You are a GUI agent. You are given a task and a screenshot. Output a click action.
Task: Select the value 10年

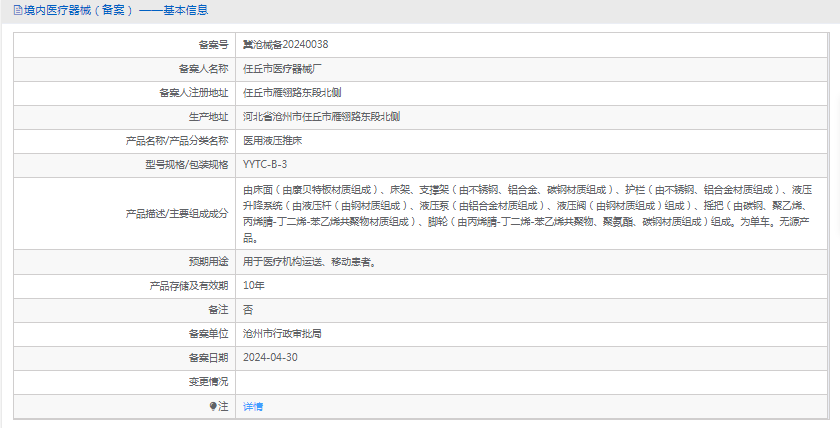253,286
